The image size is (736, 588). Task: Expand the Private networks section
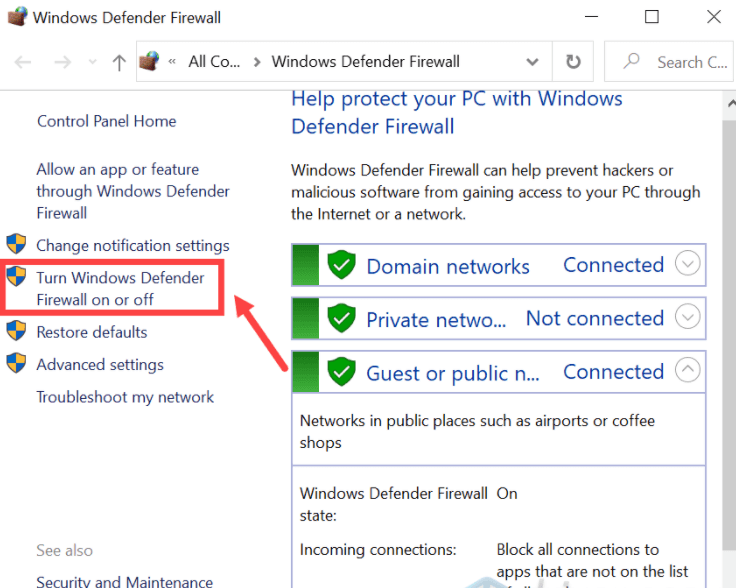coord(687,318)
